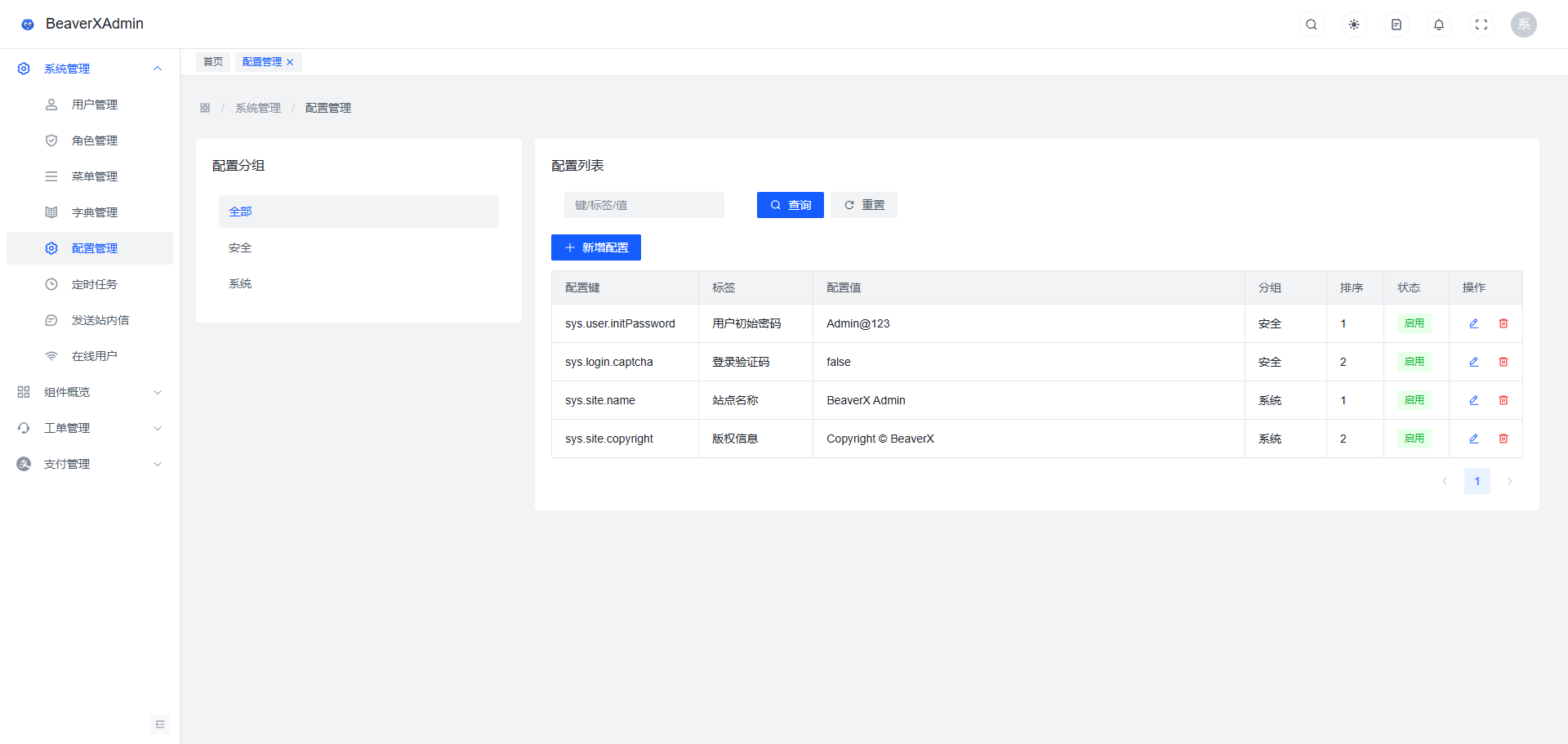Edit the sys.login.captcha config

[x=1474, y=362]
